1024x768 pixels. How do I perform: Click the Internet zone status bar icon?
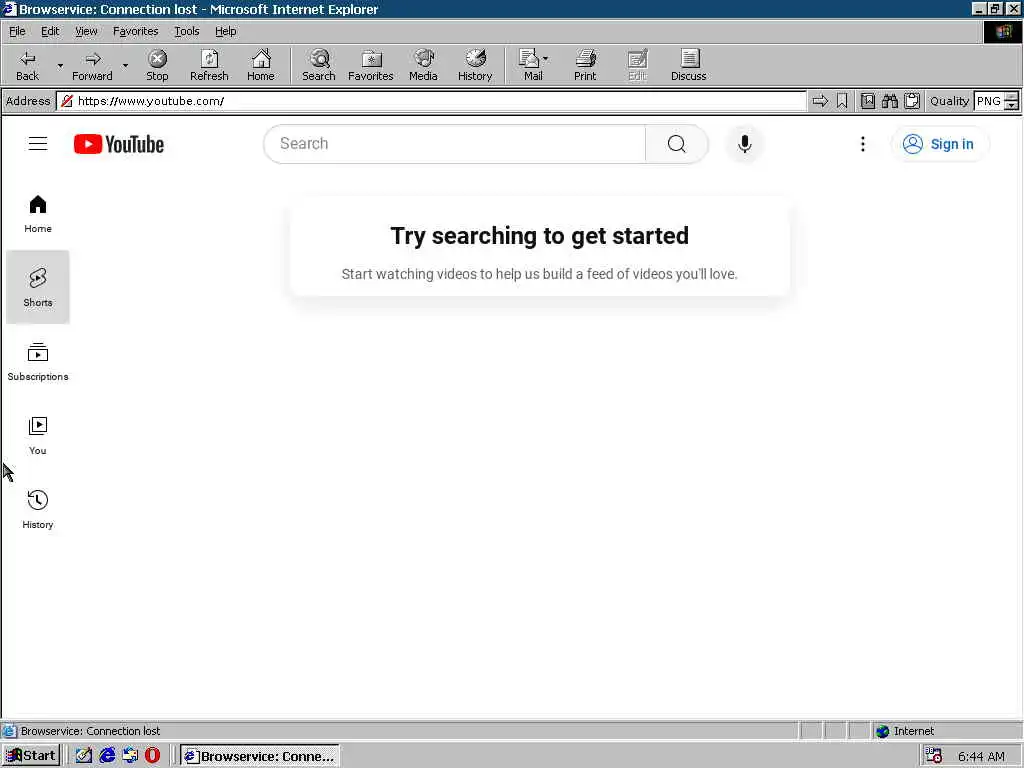[x=882, y=731]
